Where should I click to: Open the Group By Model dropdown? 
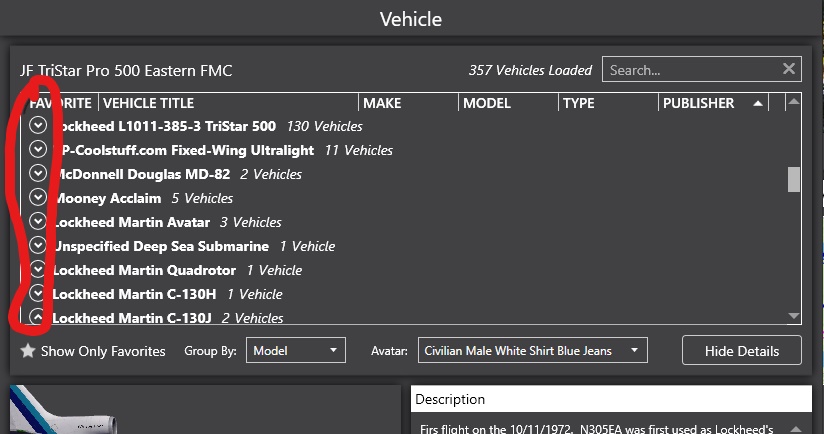tap(296, 350)
